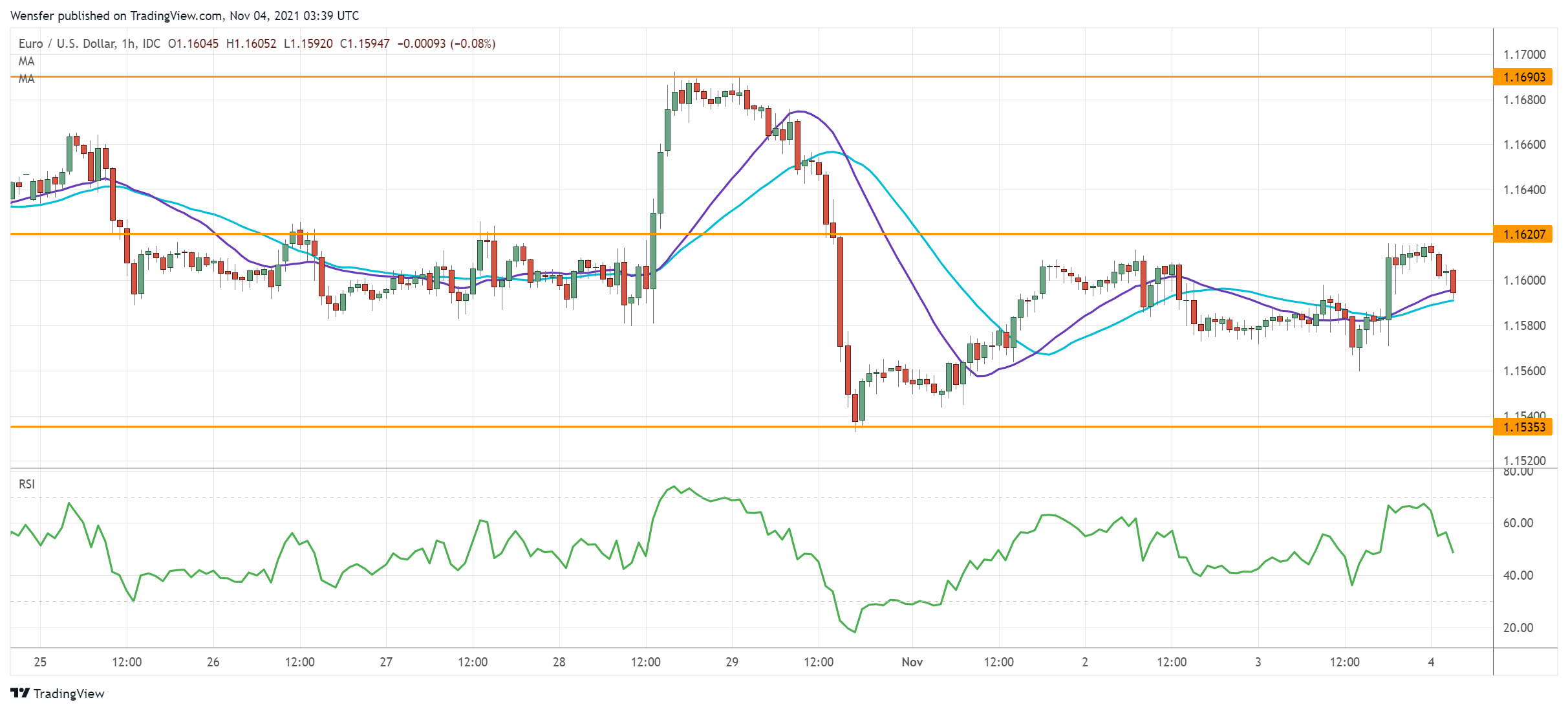1568x711 pixels.
Task: Click the closing price C1.15947 value
Action: (365, 43)
